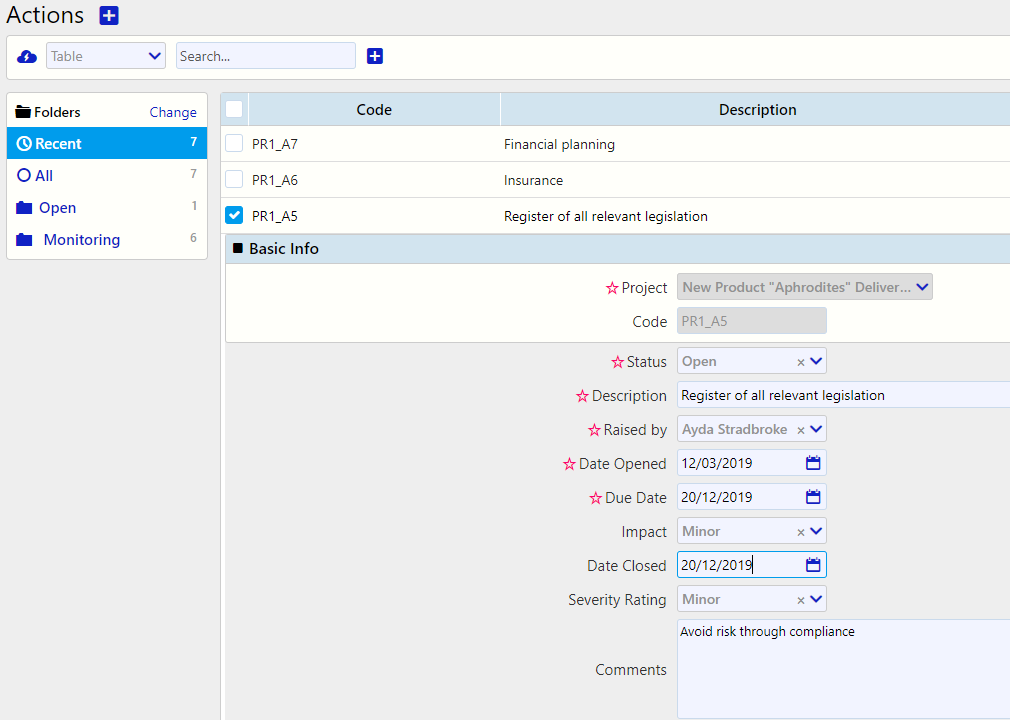
Task: Uncheck the PR1_A5 row checkbox
Action: [234, 215]
